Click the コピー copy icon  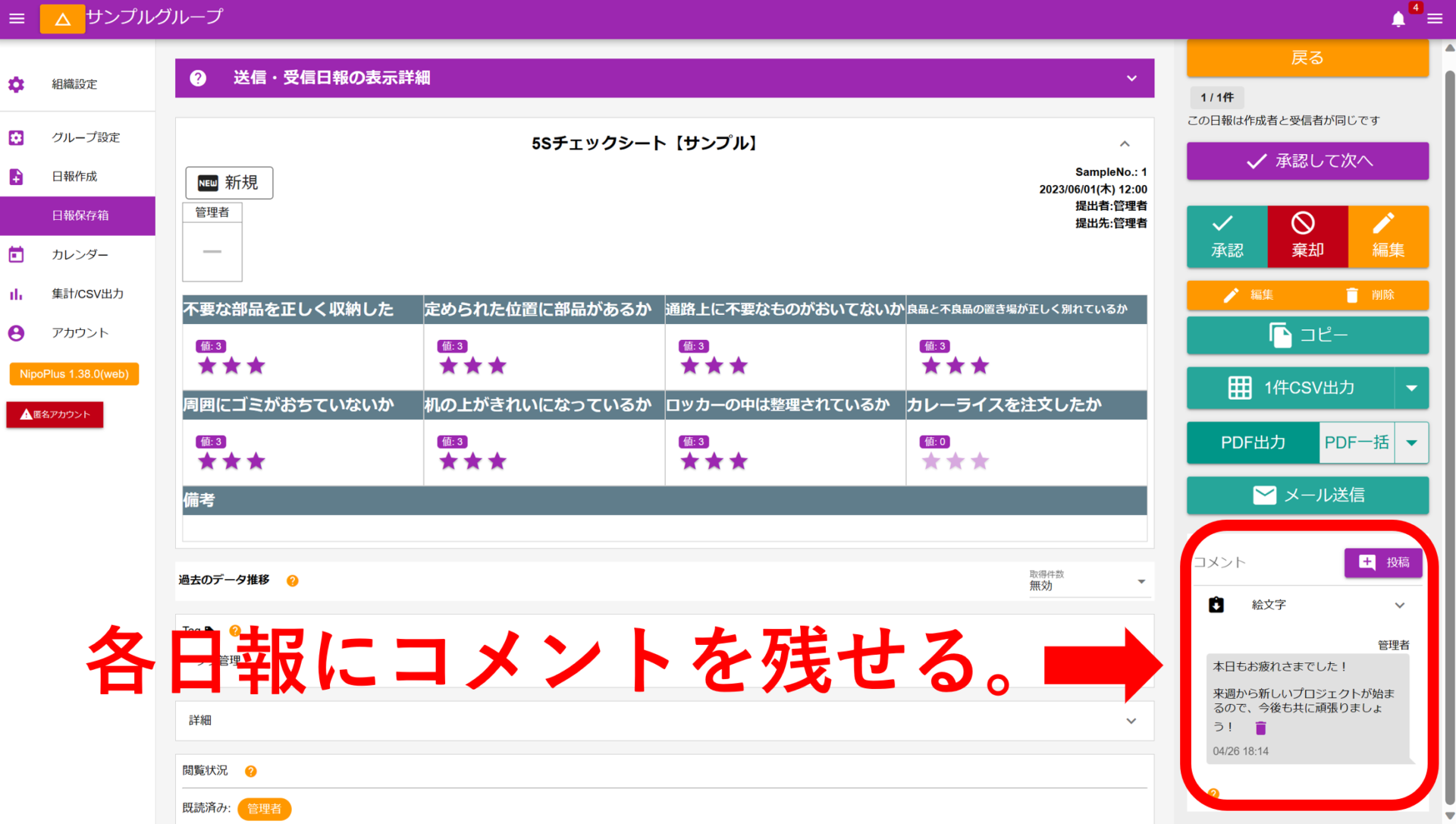1281,335
